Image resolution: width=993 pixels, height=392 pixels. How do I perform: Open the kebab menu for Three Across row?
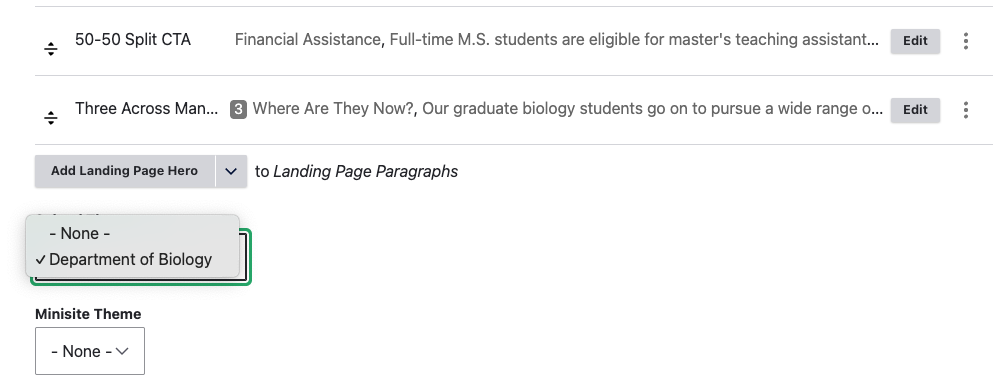coord(965,110)
